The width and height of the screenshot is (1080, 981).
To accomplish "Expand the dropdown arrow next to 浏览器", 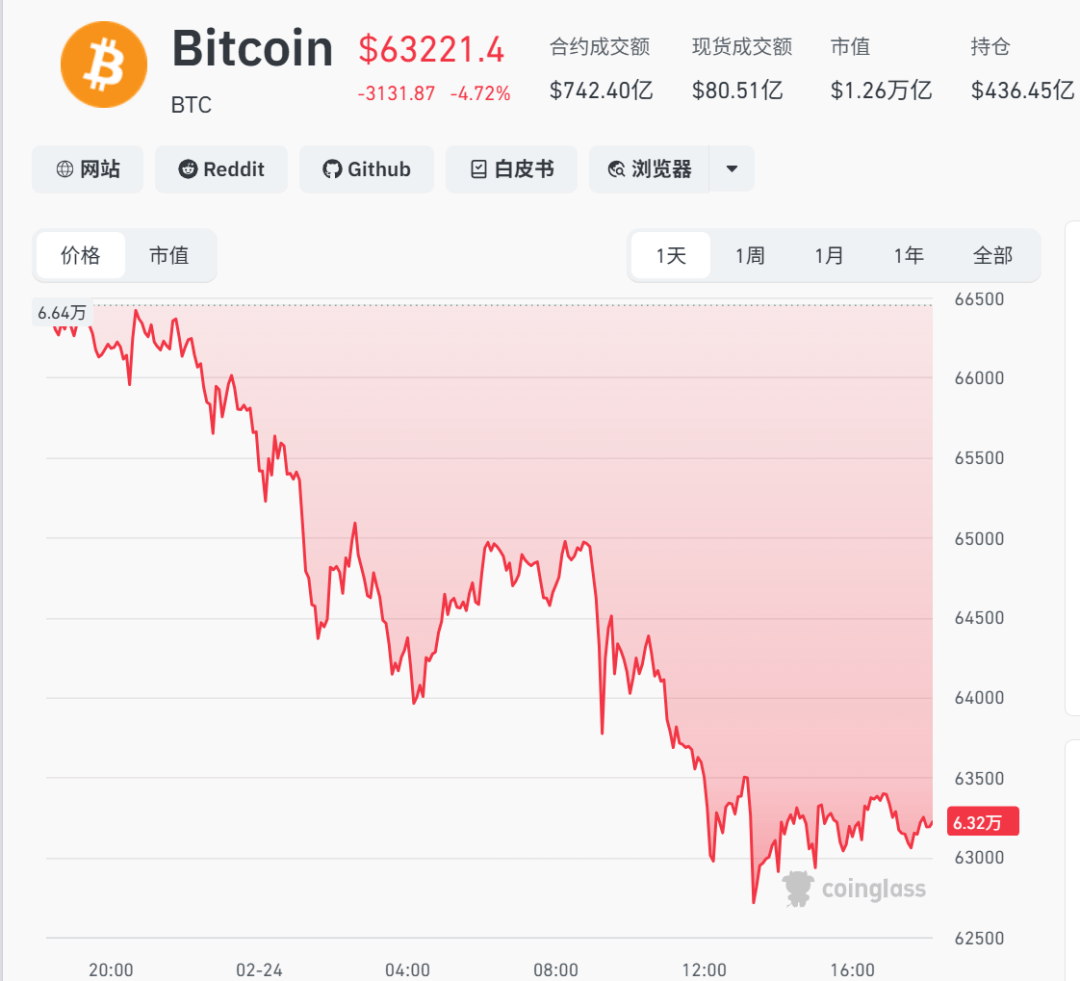I will coord(731,169).
